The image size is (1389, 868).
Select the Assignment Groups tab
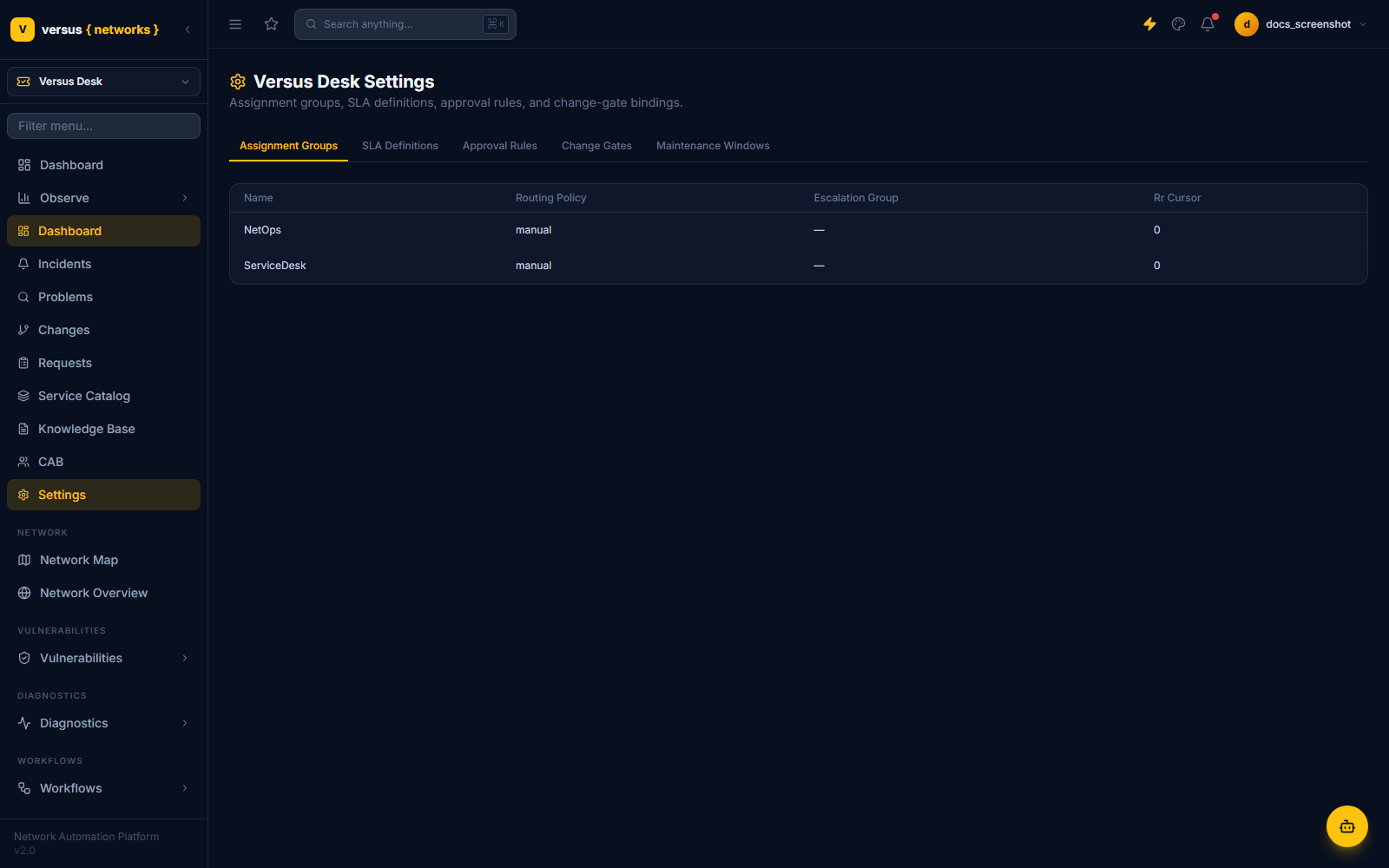(x=288, y=146)
